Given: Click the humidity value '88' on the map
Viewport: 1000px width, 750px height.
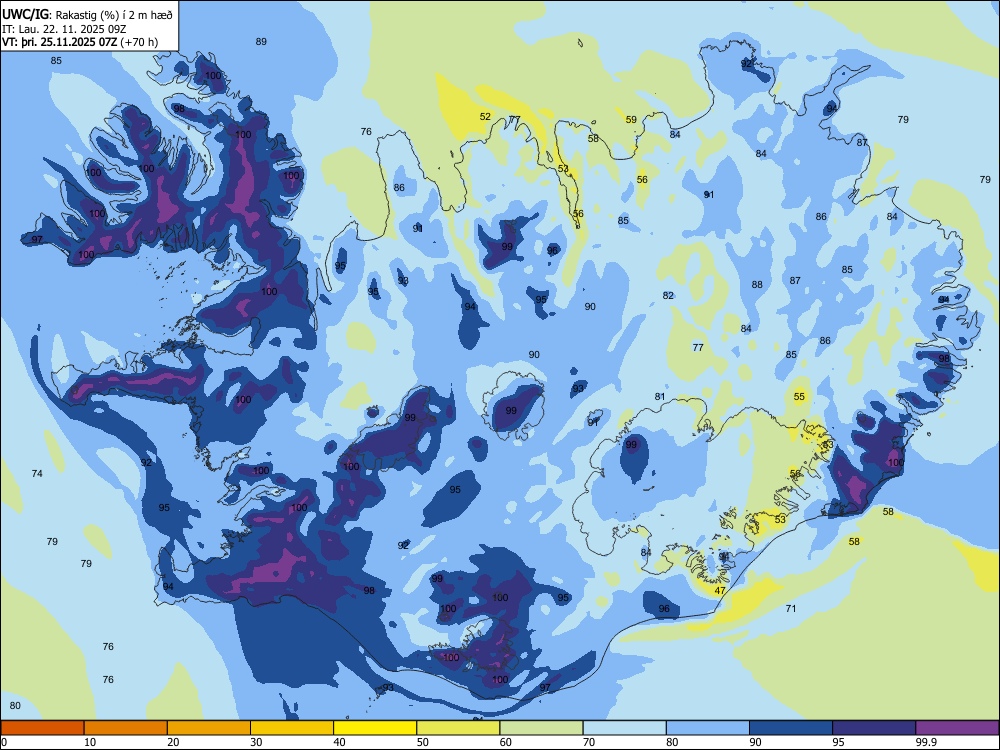Looking at the screenshot, I should click(x=757, y=284).
